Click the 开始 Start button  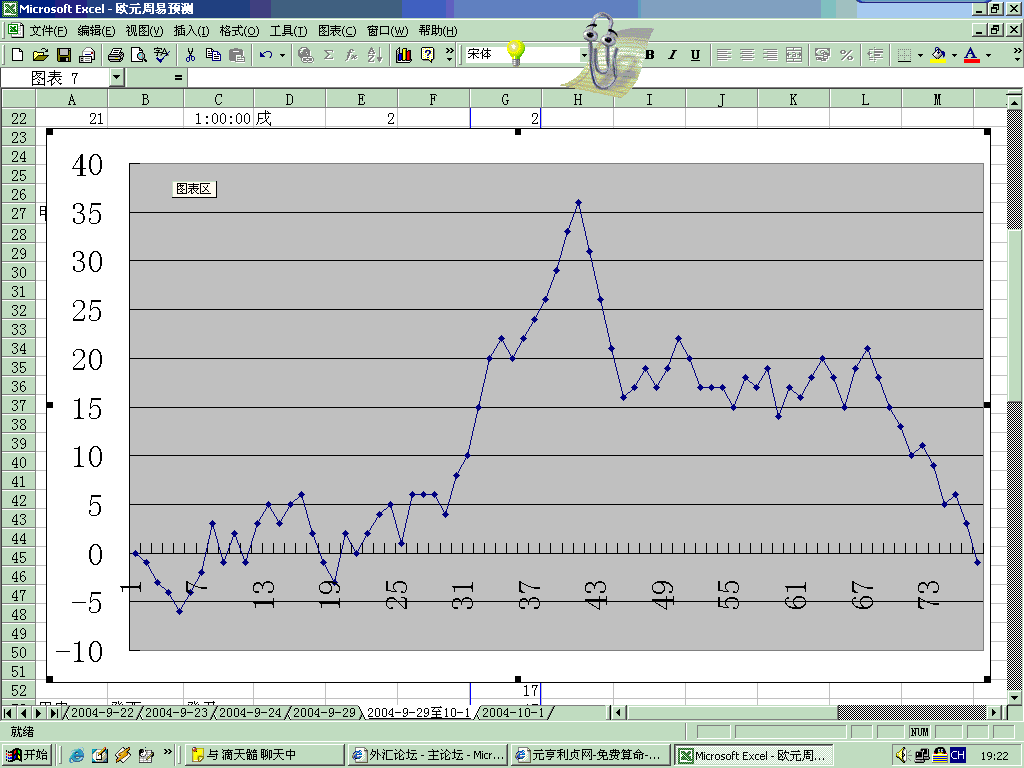[28, 755]
